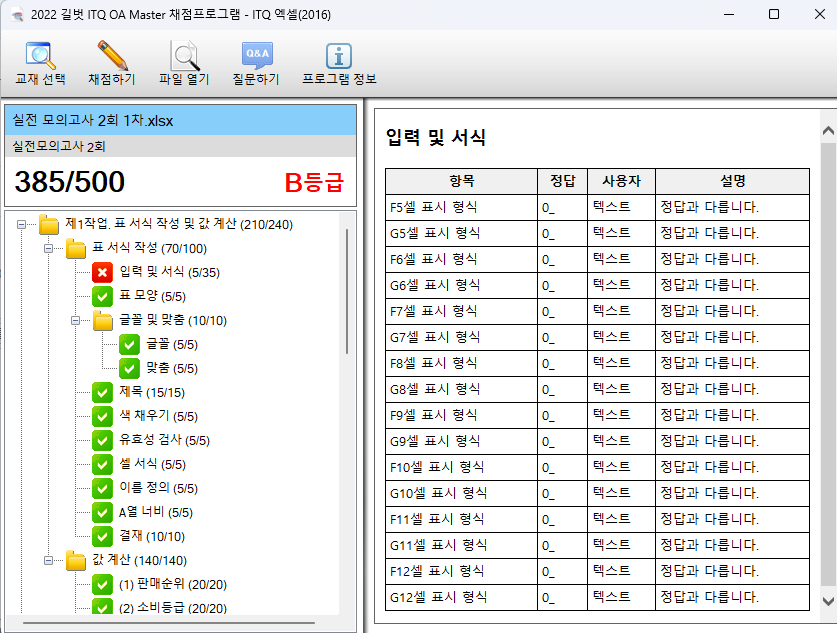Click the green check icon beside 유효성 검사
The image size is (837, 633).
102,441
